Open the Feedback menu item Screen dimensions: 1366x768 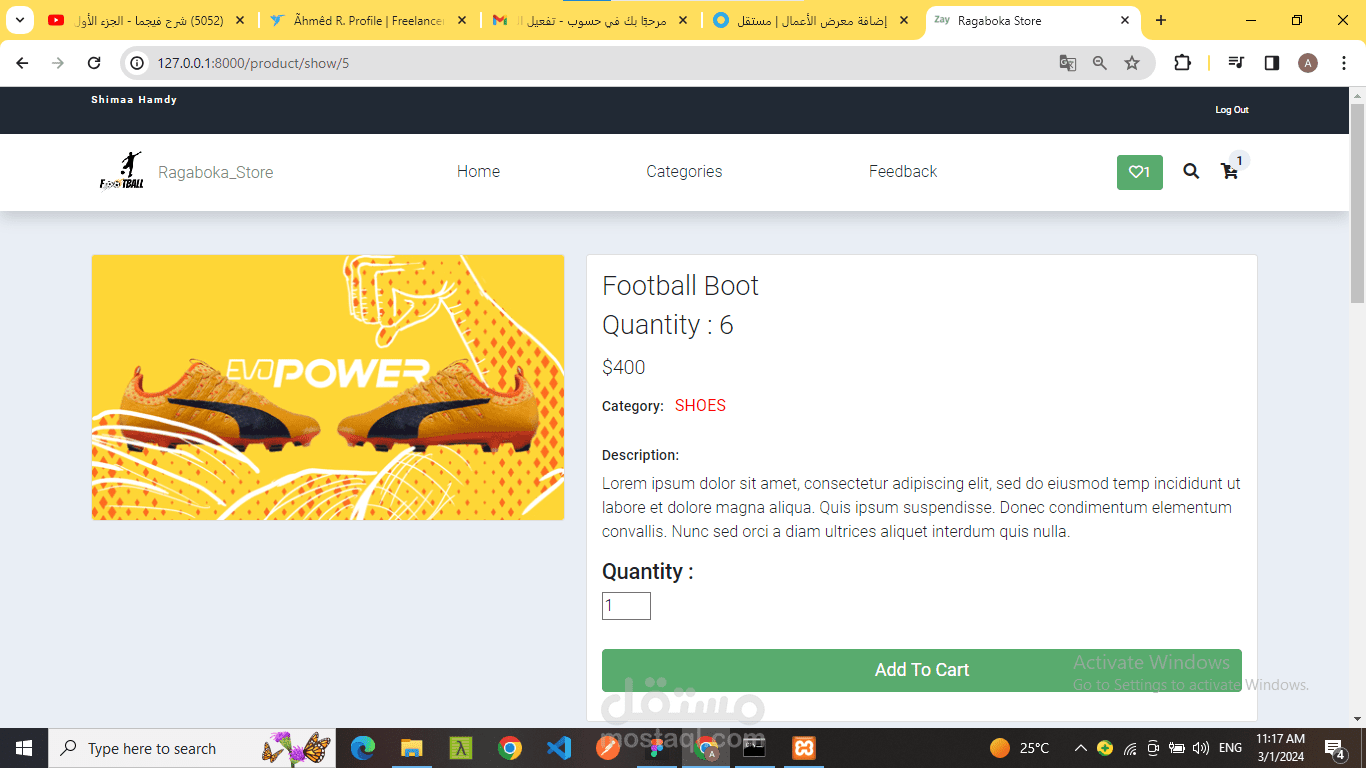903,172
